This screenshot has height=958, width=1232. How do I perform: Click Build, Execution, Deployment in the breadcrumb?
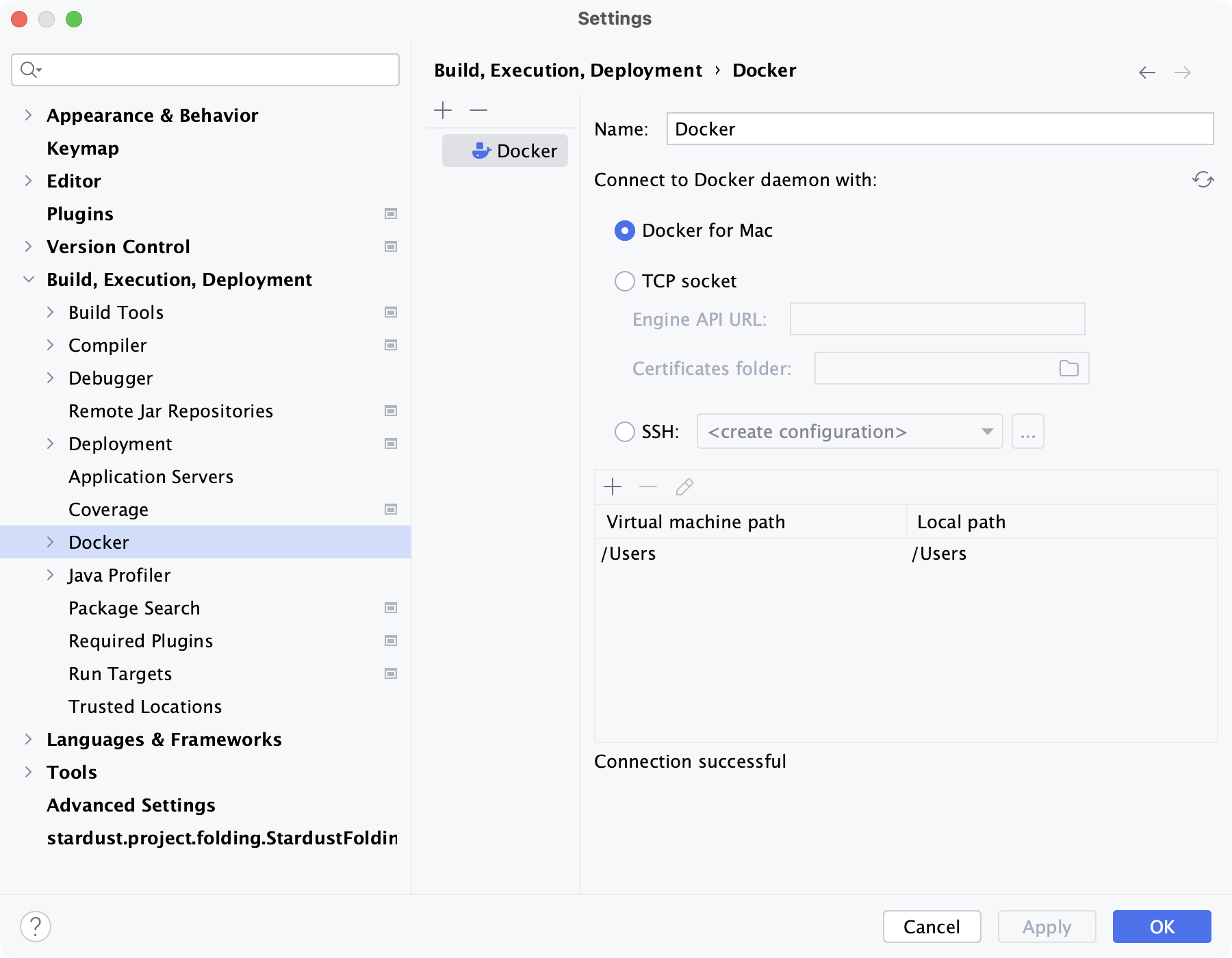coord(568,70)
